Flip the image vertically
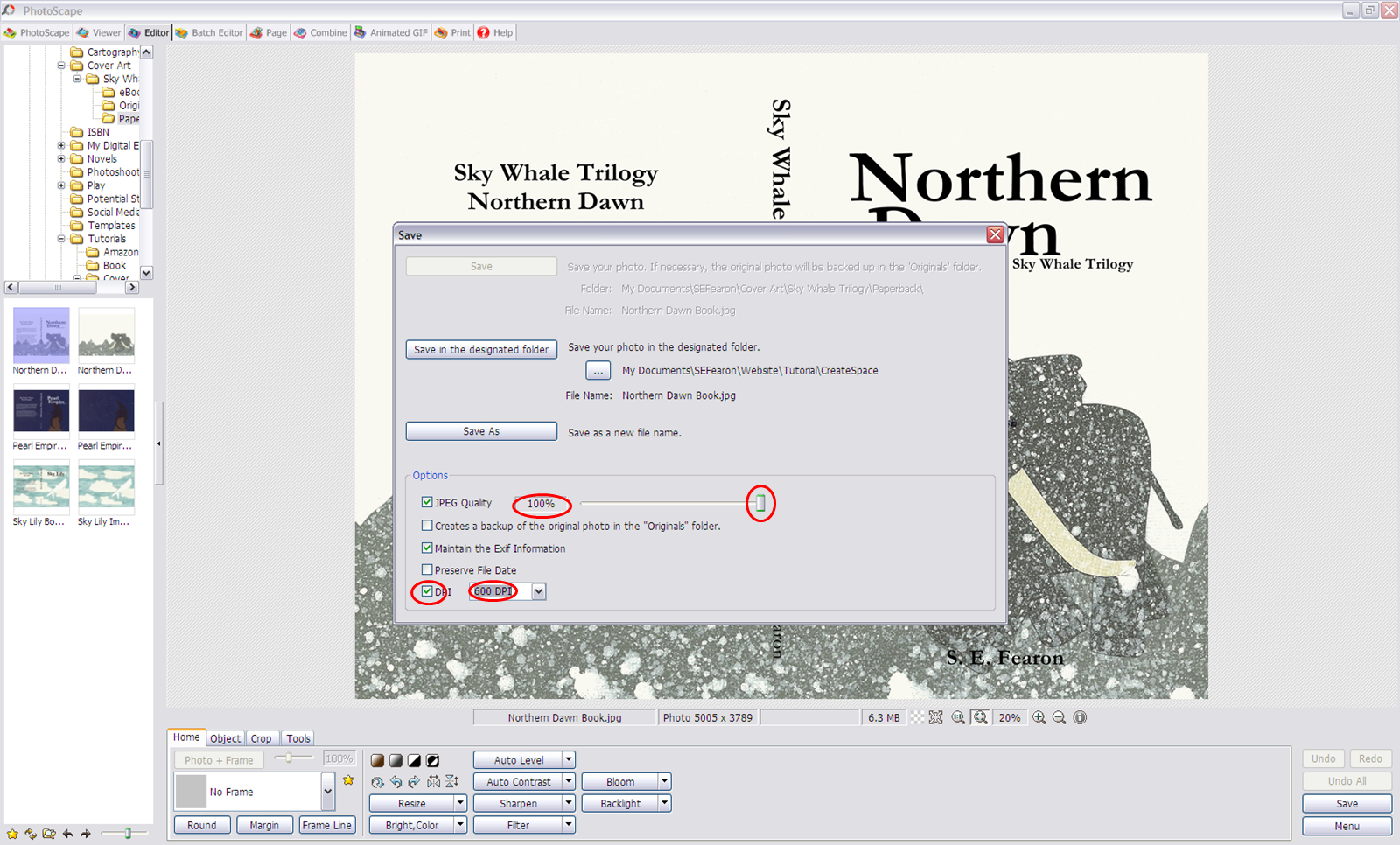The height and width of the screenshot is (845, 1400). click(x=451, y=783)
